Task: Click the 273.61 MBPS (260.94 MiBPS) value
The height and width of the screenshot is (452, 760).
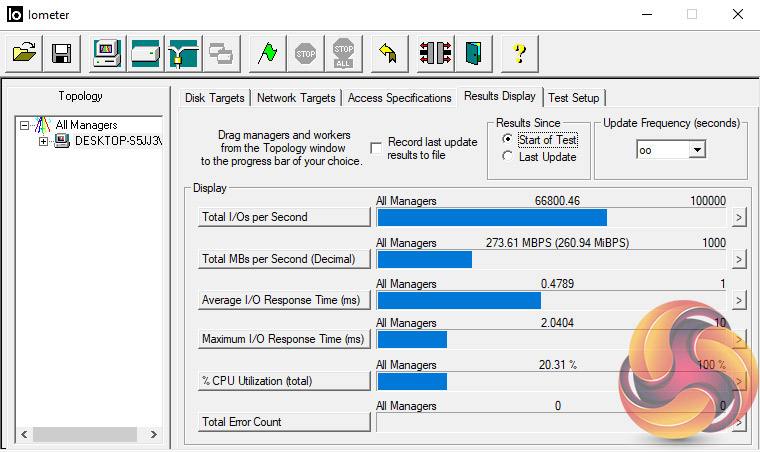Action: 557,243
